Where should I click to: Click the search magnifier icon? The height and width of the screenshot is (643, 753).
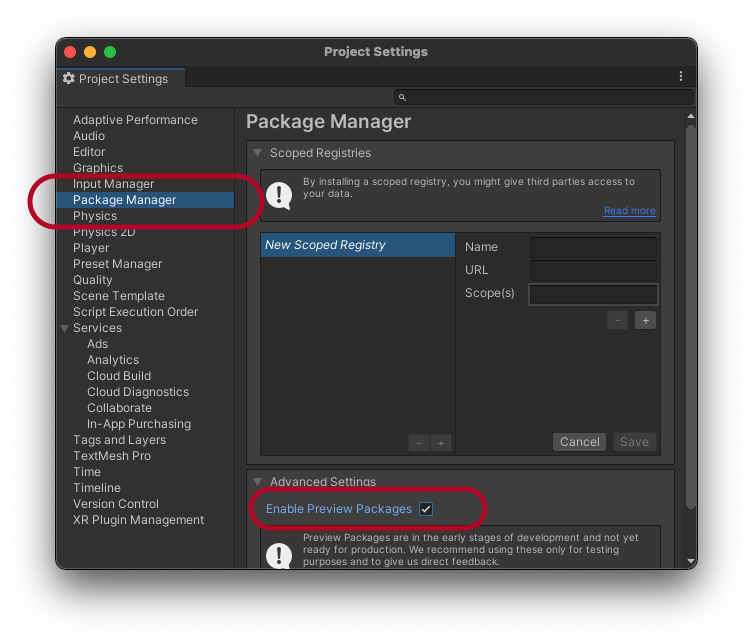pos(402,97)
